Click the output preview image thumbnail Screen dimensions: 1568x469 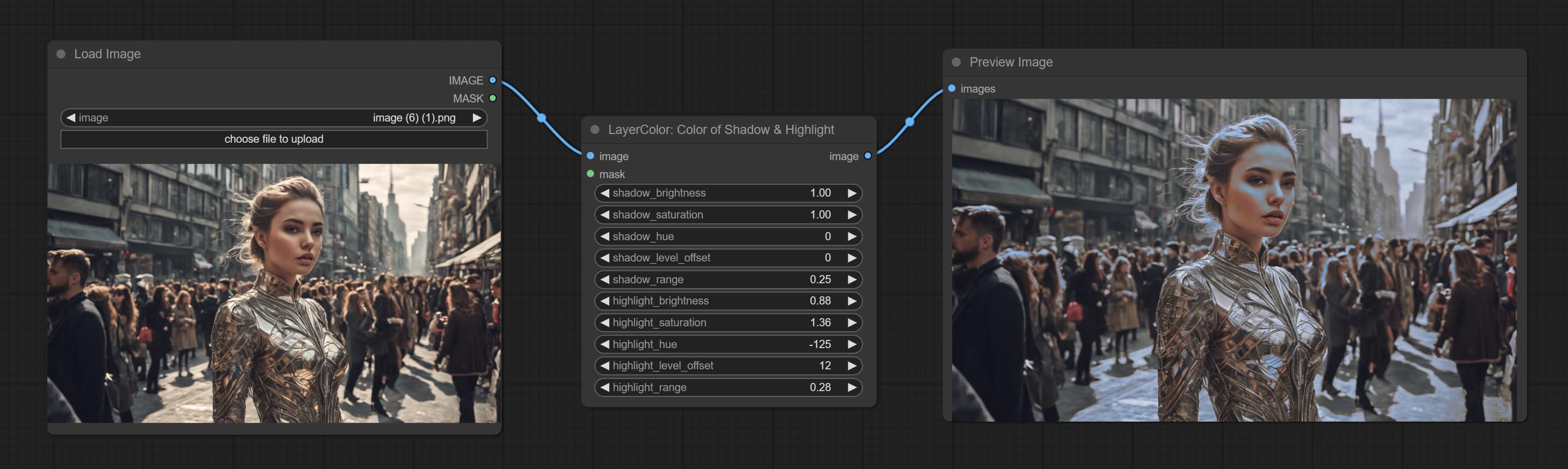click(1234, 260)
